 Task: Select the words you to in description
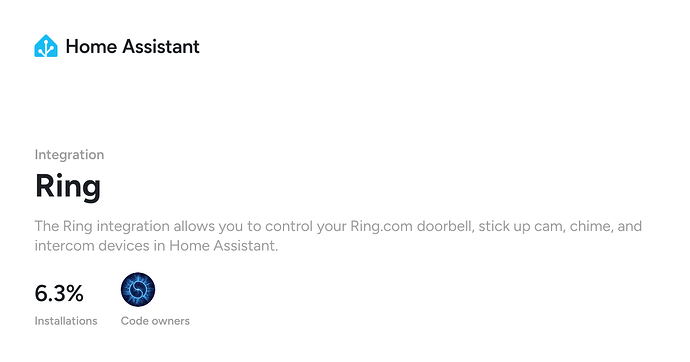(240, 227)
